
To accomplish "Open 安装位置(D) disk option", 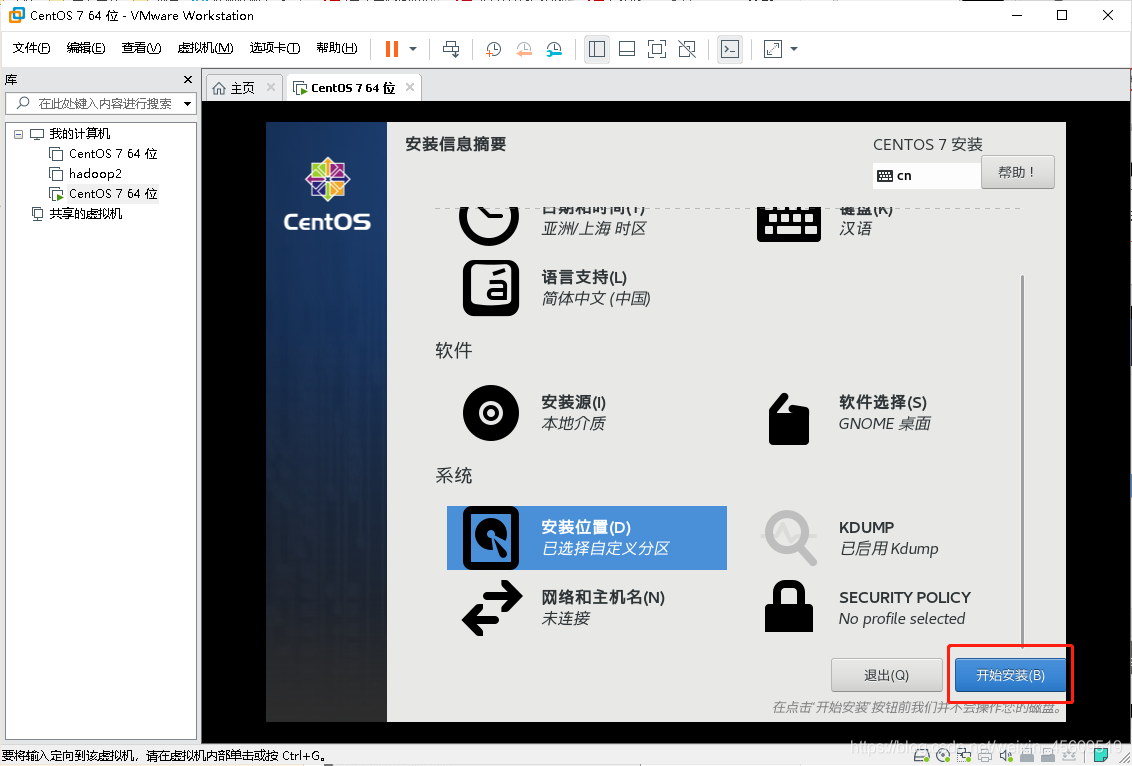I will [x=586, y=538].
